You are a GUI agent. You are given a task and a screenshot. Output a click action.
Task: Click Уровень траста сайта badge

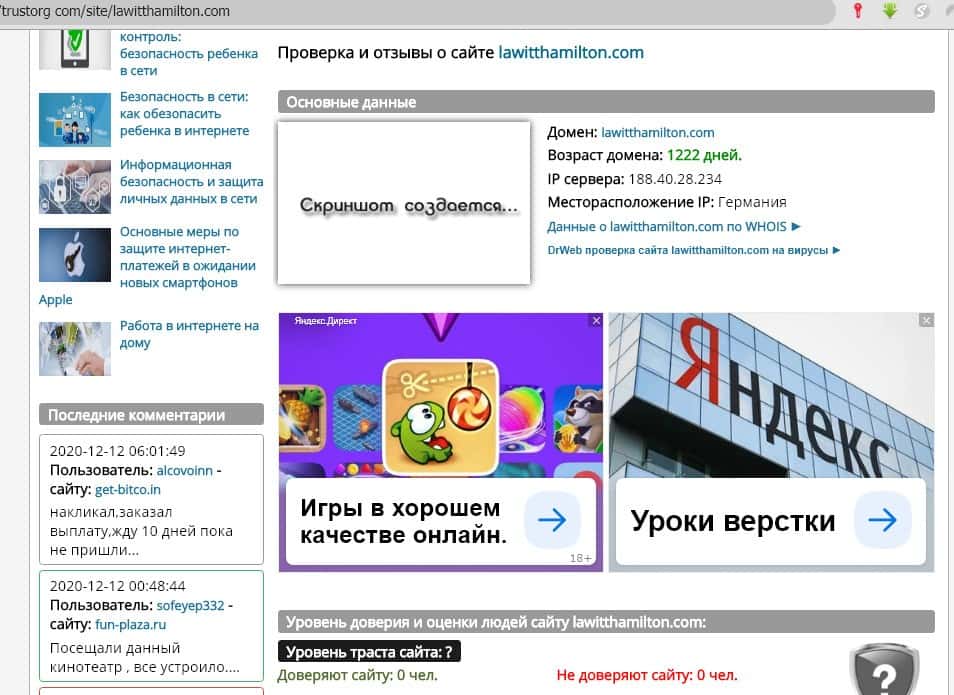[x=369, y=652]
